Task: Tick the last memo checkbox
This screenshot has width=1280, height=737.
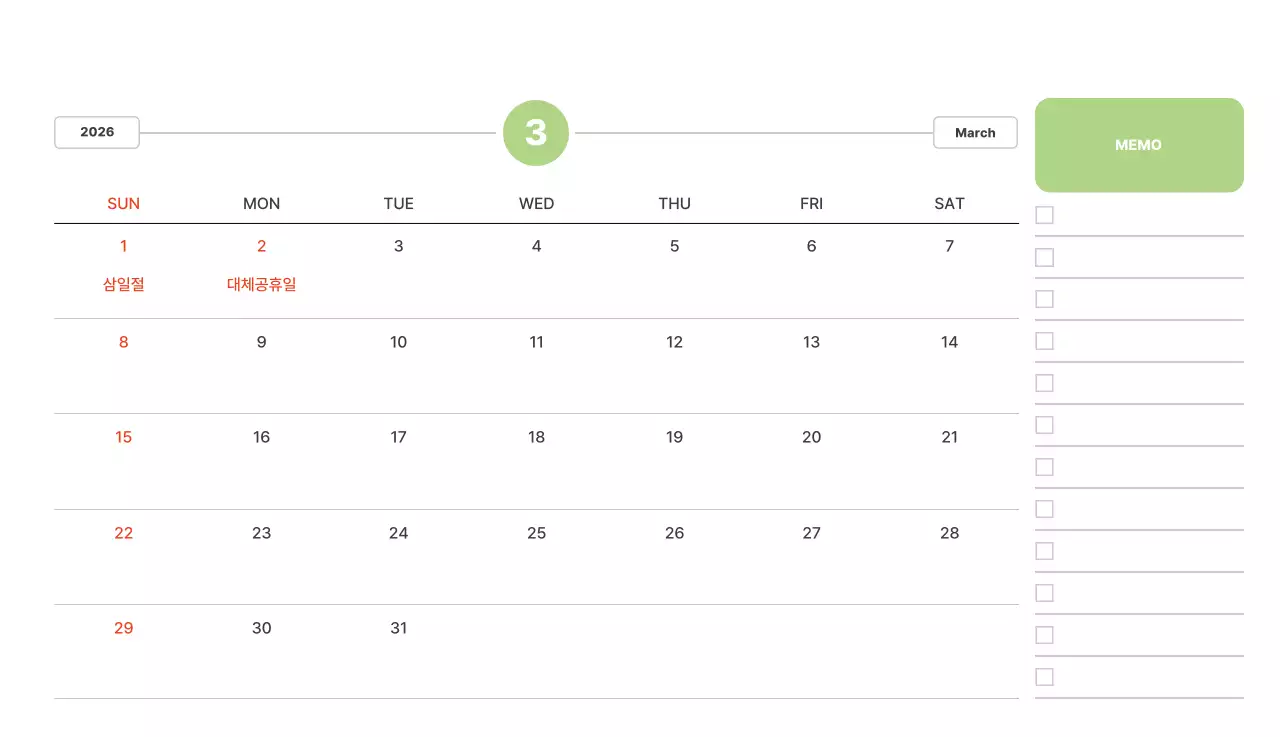Action: pyautogui.click(x=1045, y=677)
